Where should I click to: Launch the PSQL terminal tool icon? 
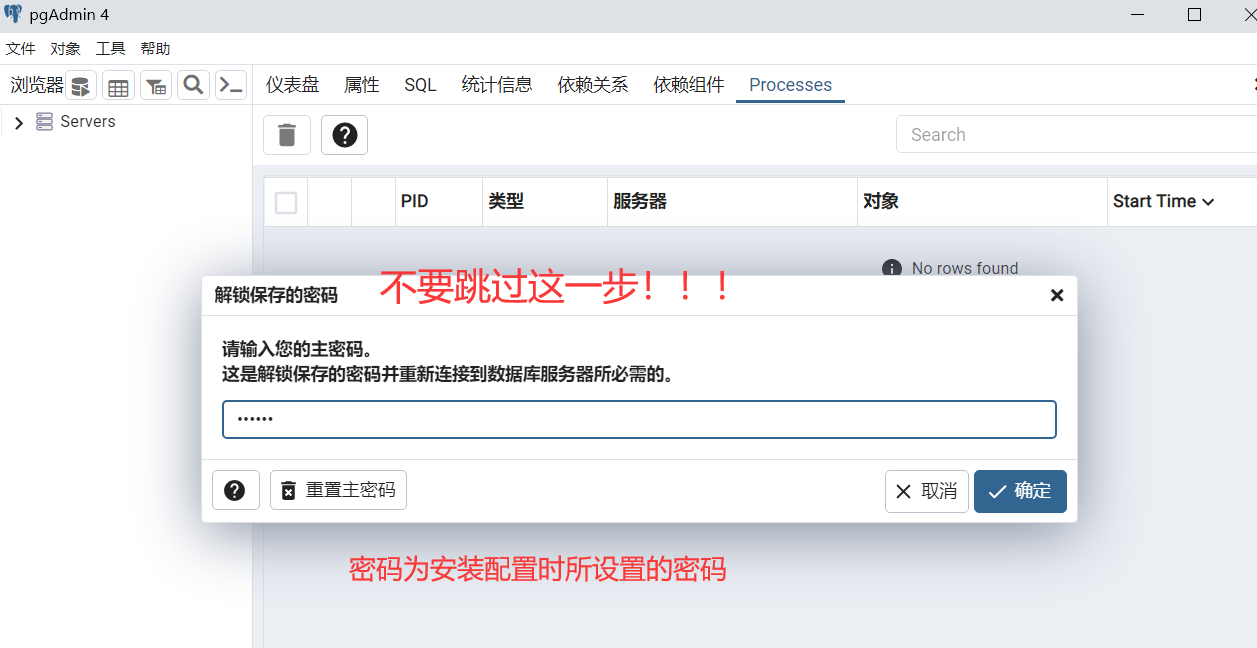[231, 85]
